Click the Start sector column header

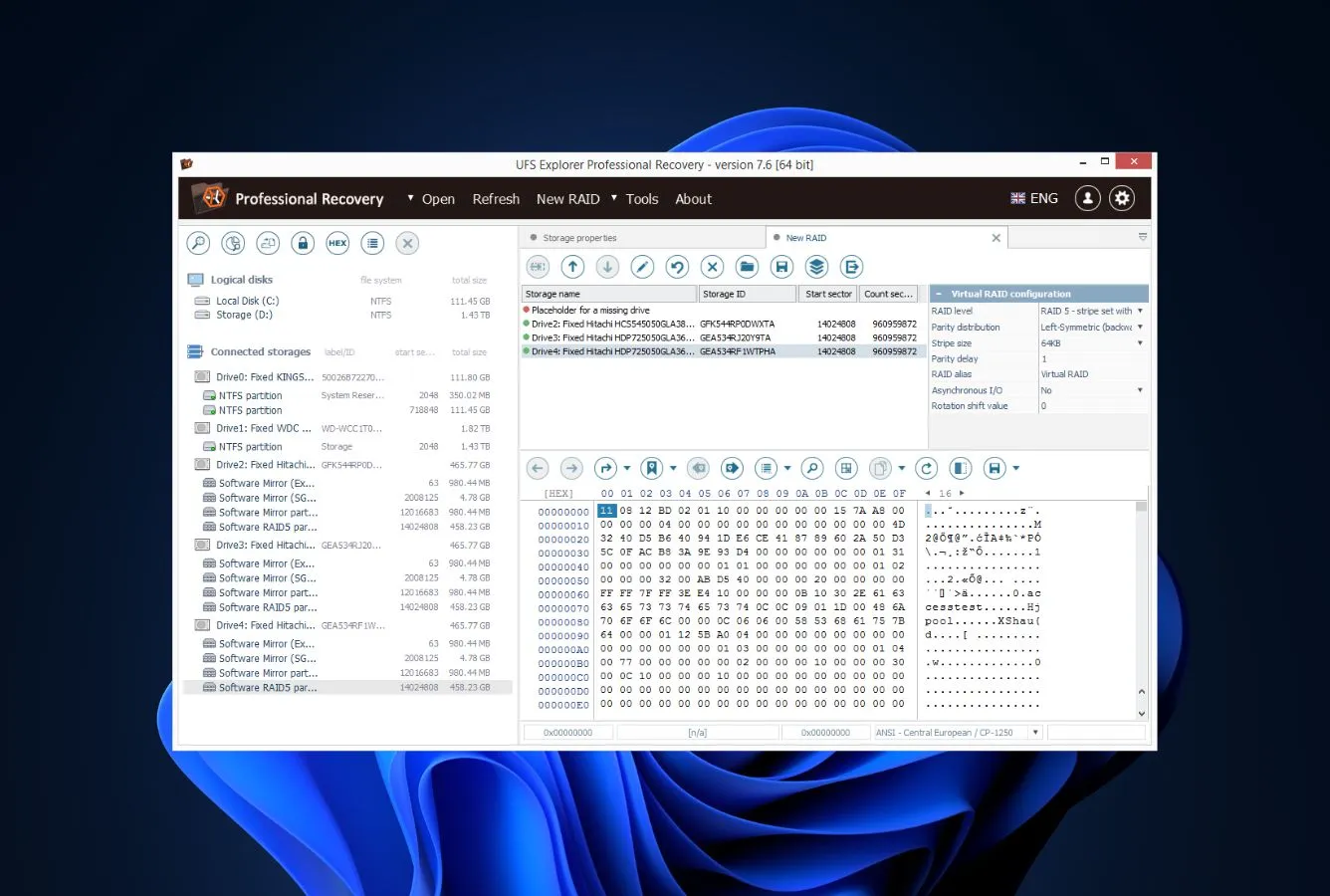(x=828, y=294)
